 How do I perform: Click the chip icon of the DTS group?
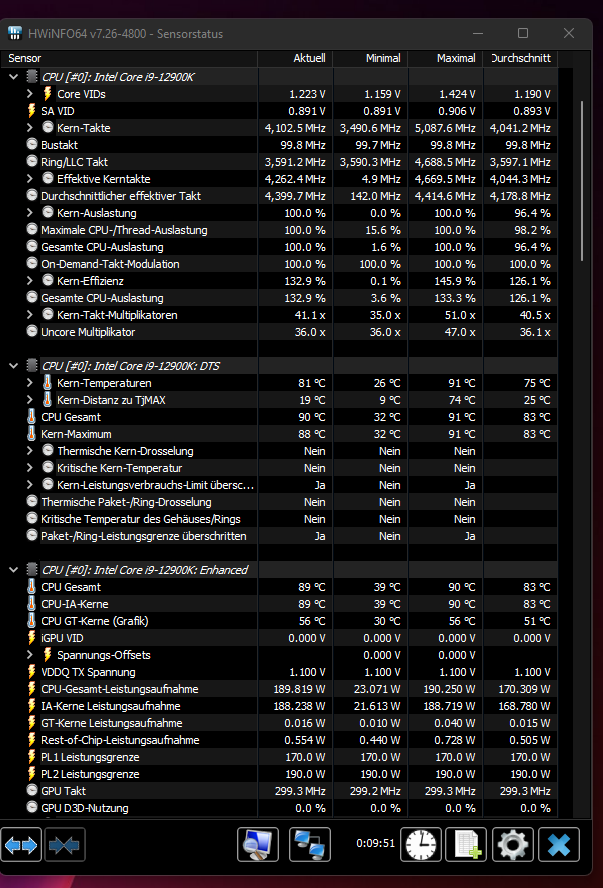click(x=32, y=365)
